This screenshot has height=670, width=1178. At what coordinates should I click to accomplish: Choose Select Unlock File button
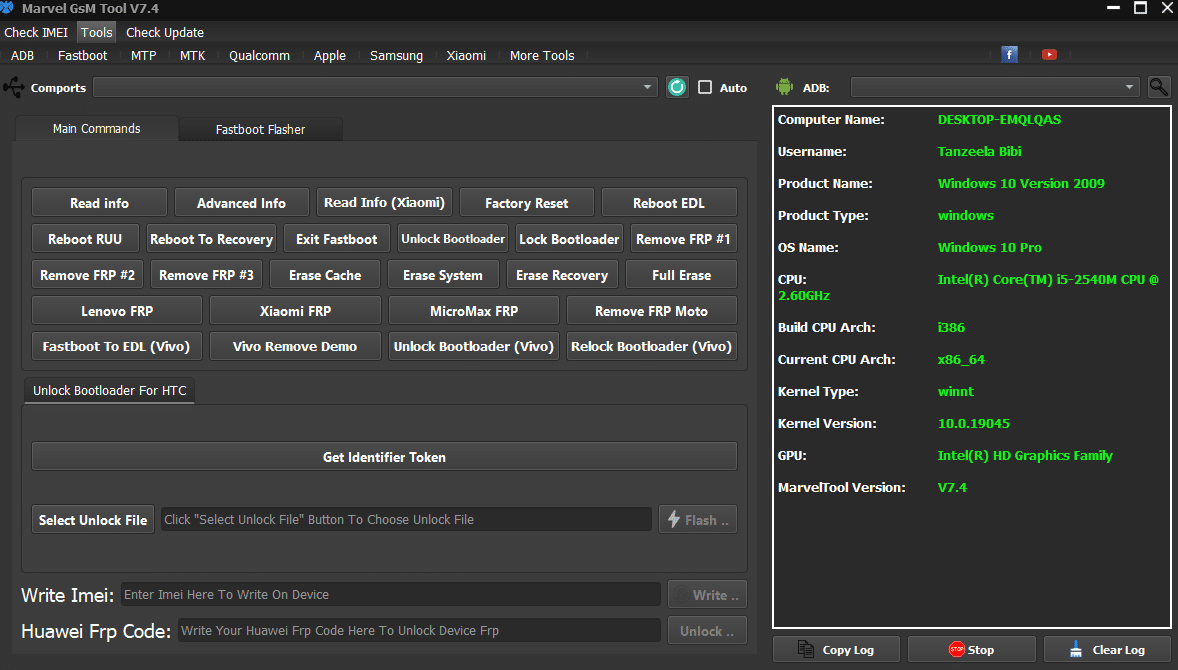[93, 520]
